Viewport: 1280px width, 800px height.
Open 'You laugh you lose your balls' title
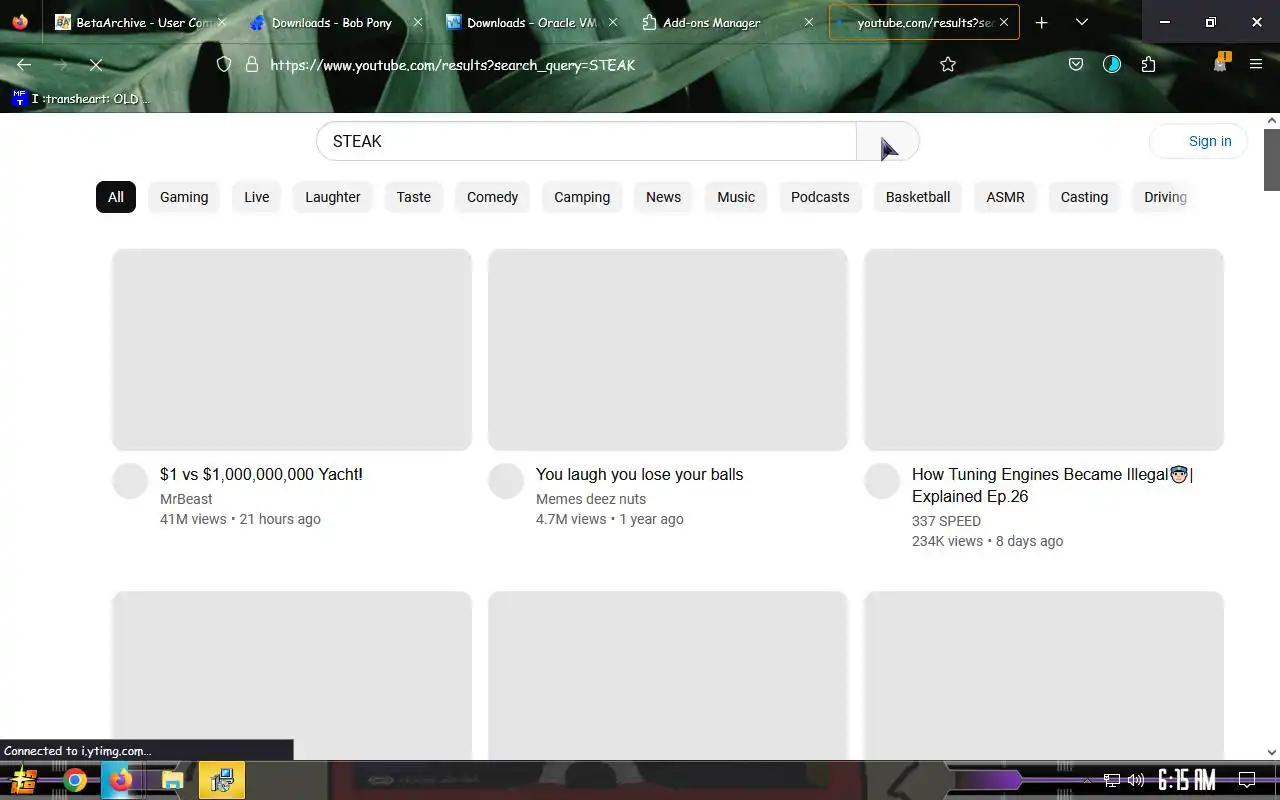pyautogui.click(x=640, y=475)
